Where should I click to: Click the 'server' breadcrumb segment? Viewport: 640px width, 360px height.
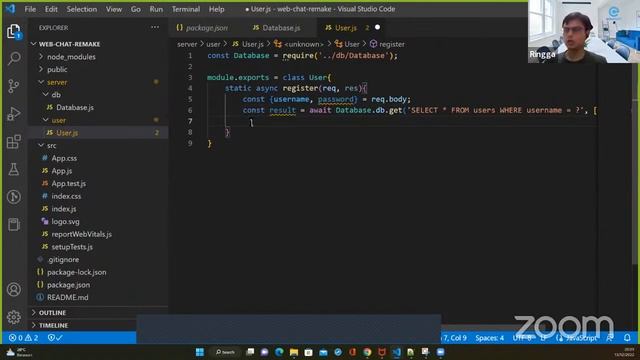click(x=187, y=44)
